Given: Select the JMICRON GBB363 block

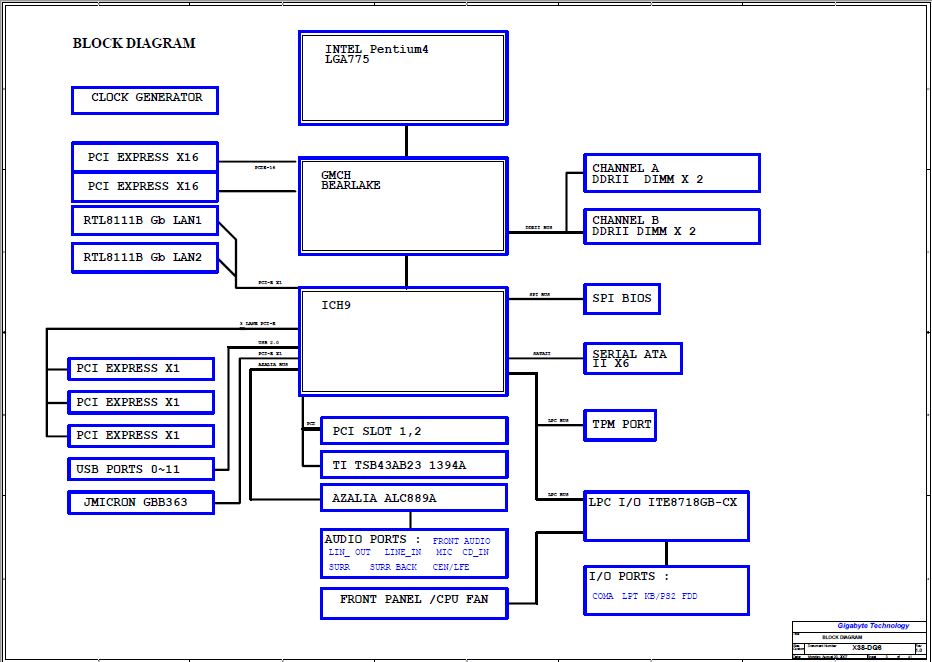Looking at the screenshot, I should click(141, 503).
